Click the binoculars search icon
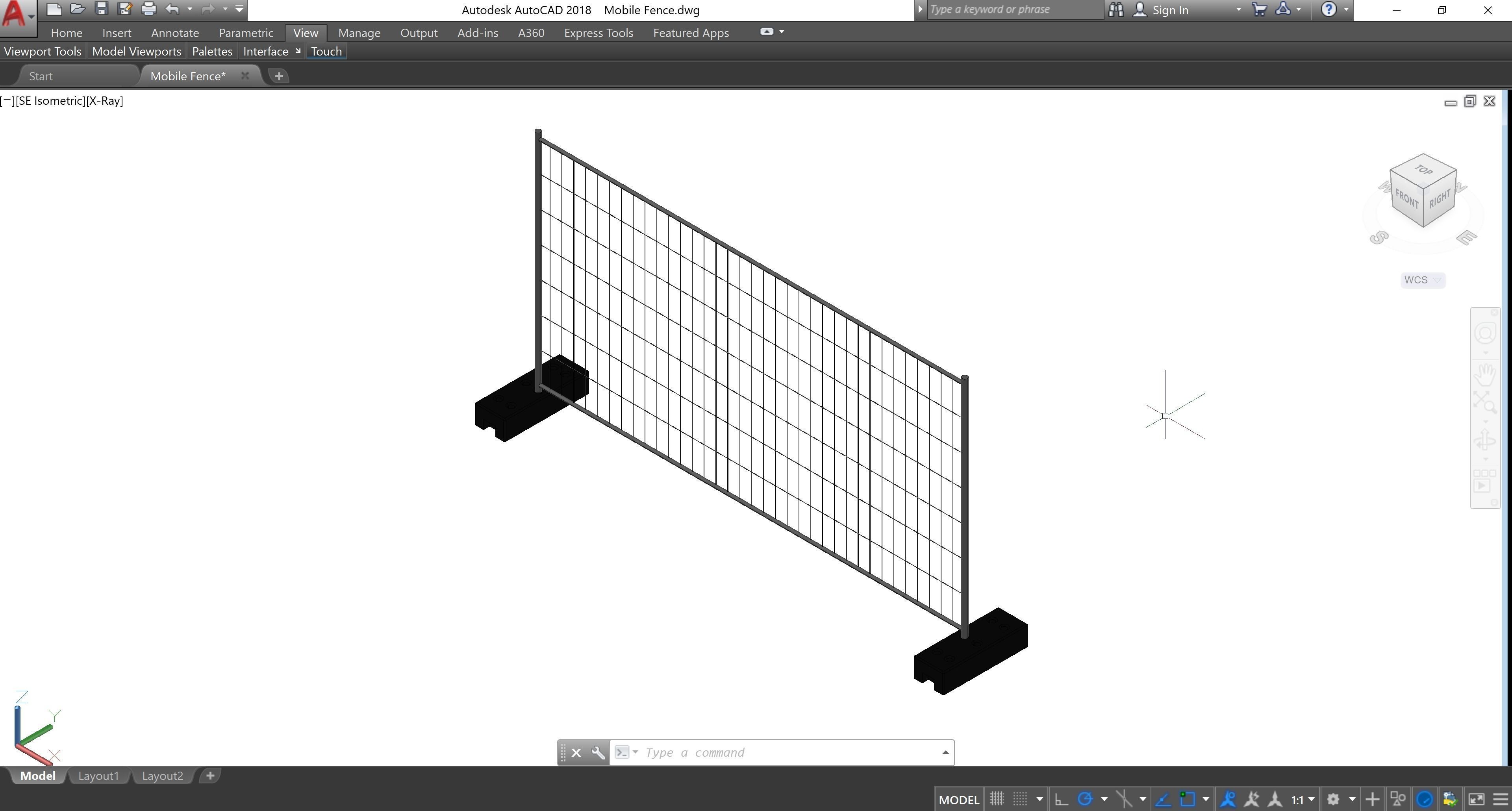This screenshot has height=811, width=1512. tap(1116, 9)
